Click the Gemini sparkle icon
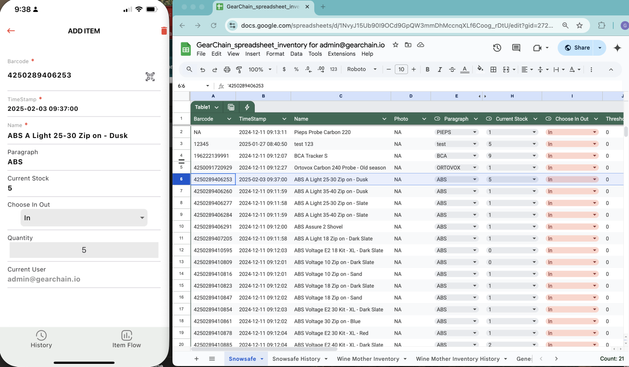 pos(617,48)
